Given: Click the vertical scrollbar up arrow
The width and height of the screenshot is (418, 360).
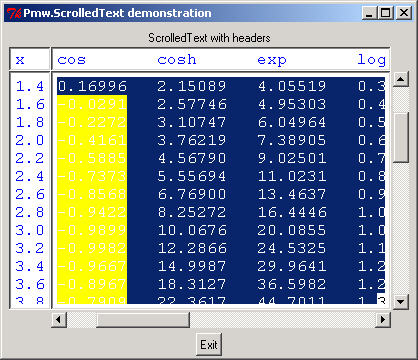Looking at the screenshot, I should click(401, 79).
